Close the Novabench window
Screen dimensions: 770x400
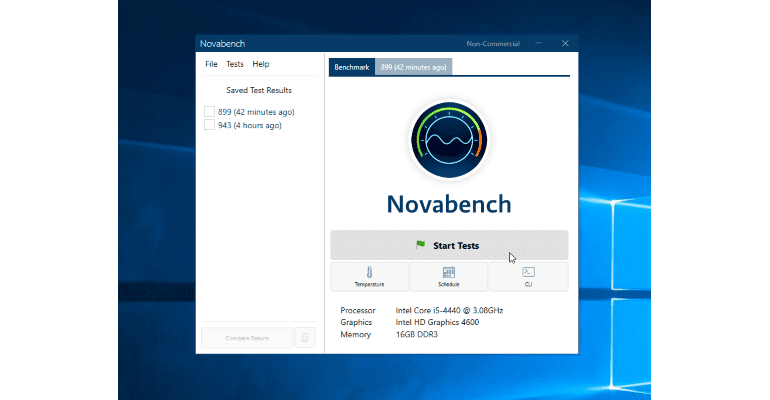(565, 44)
